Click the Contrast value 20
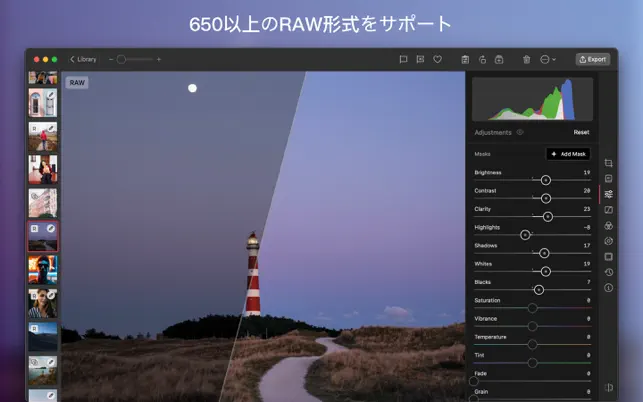 click(x=587, y=191)
